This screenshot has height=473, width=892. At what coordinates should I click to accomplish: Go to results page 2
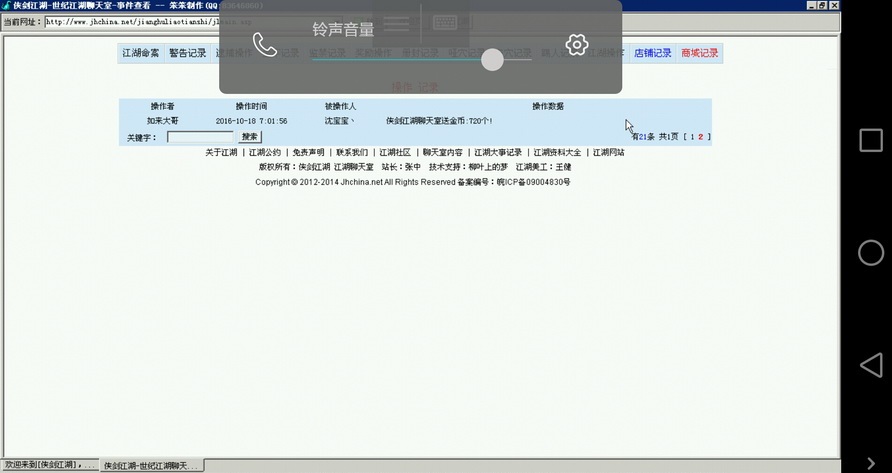[x=700, y=137]
